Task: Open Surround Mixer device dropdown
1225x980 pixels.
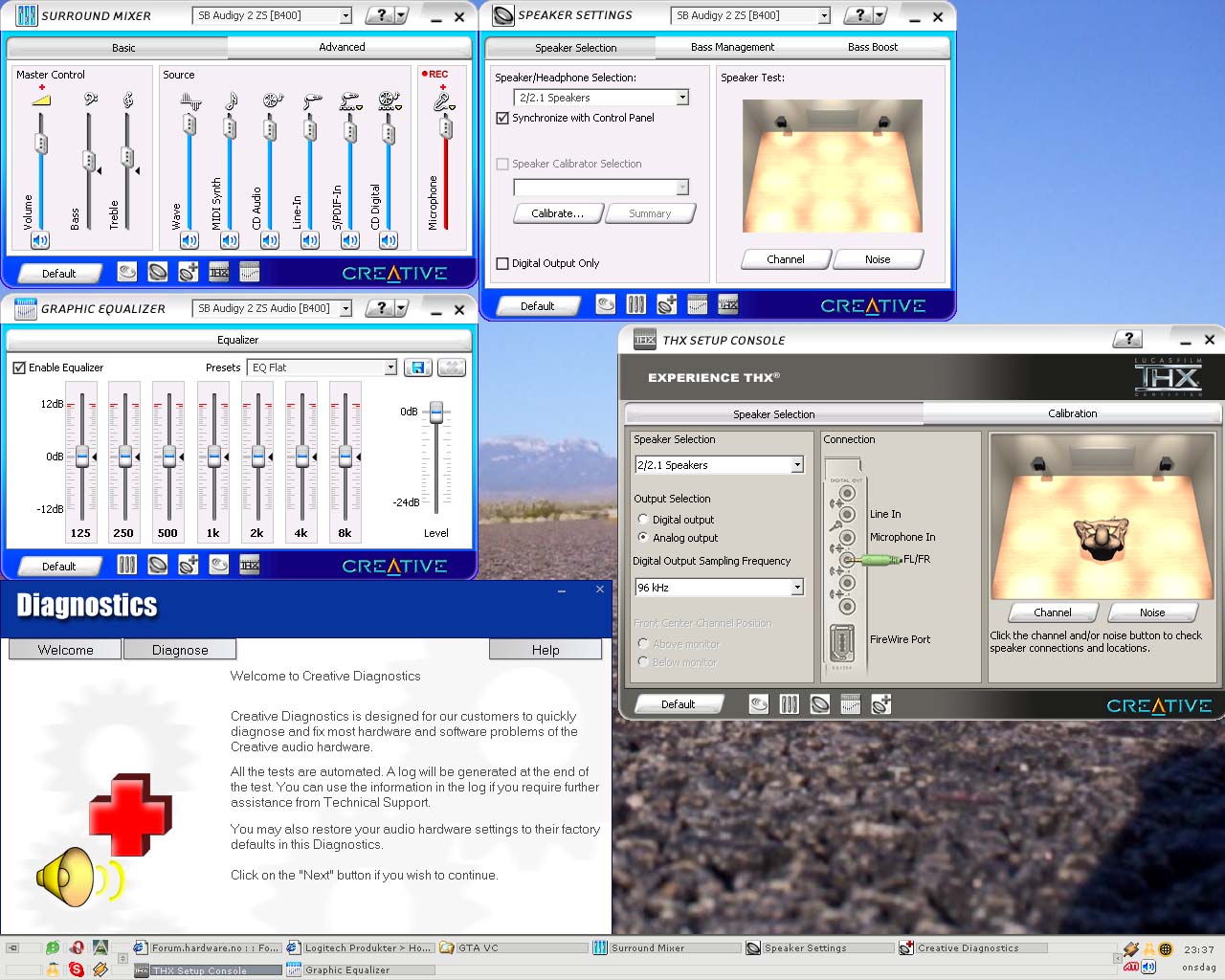Action: [x=345, y=15]
